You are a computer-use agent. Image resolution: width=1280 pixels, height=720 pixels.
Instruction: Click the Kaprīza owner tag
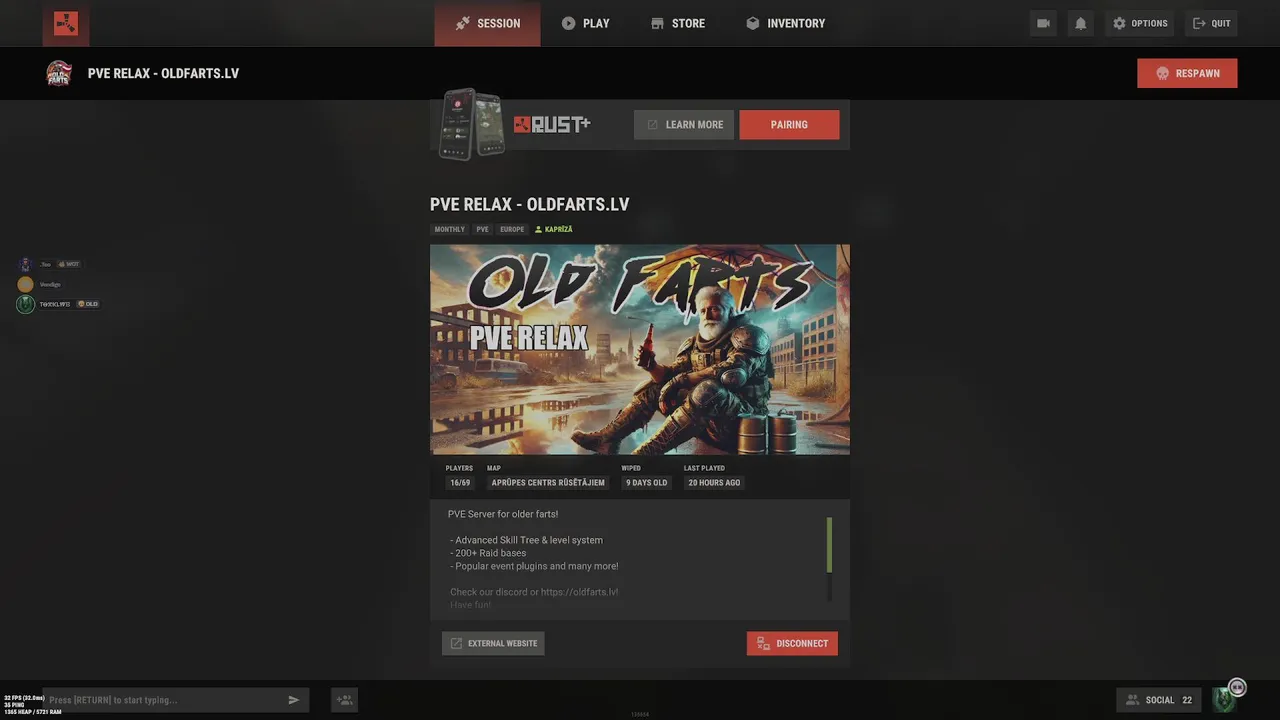(553, 229)
